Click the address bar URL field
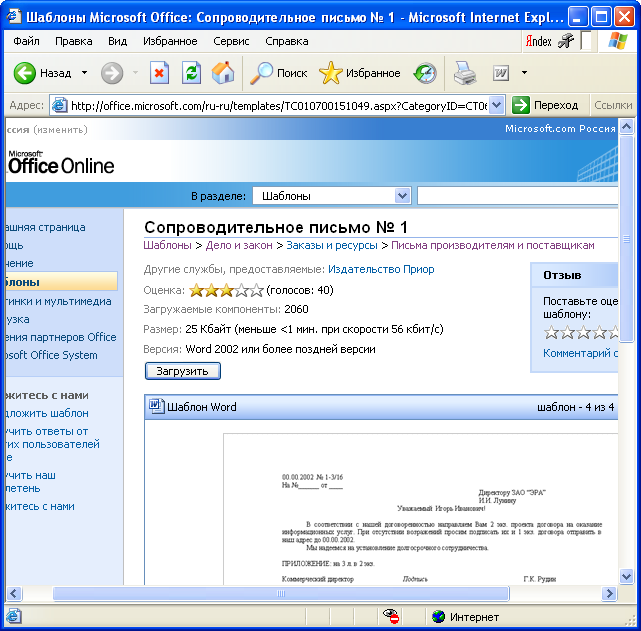The height and width of the screenshot is (631, 641). [x=279, y=106]
